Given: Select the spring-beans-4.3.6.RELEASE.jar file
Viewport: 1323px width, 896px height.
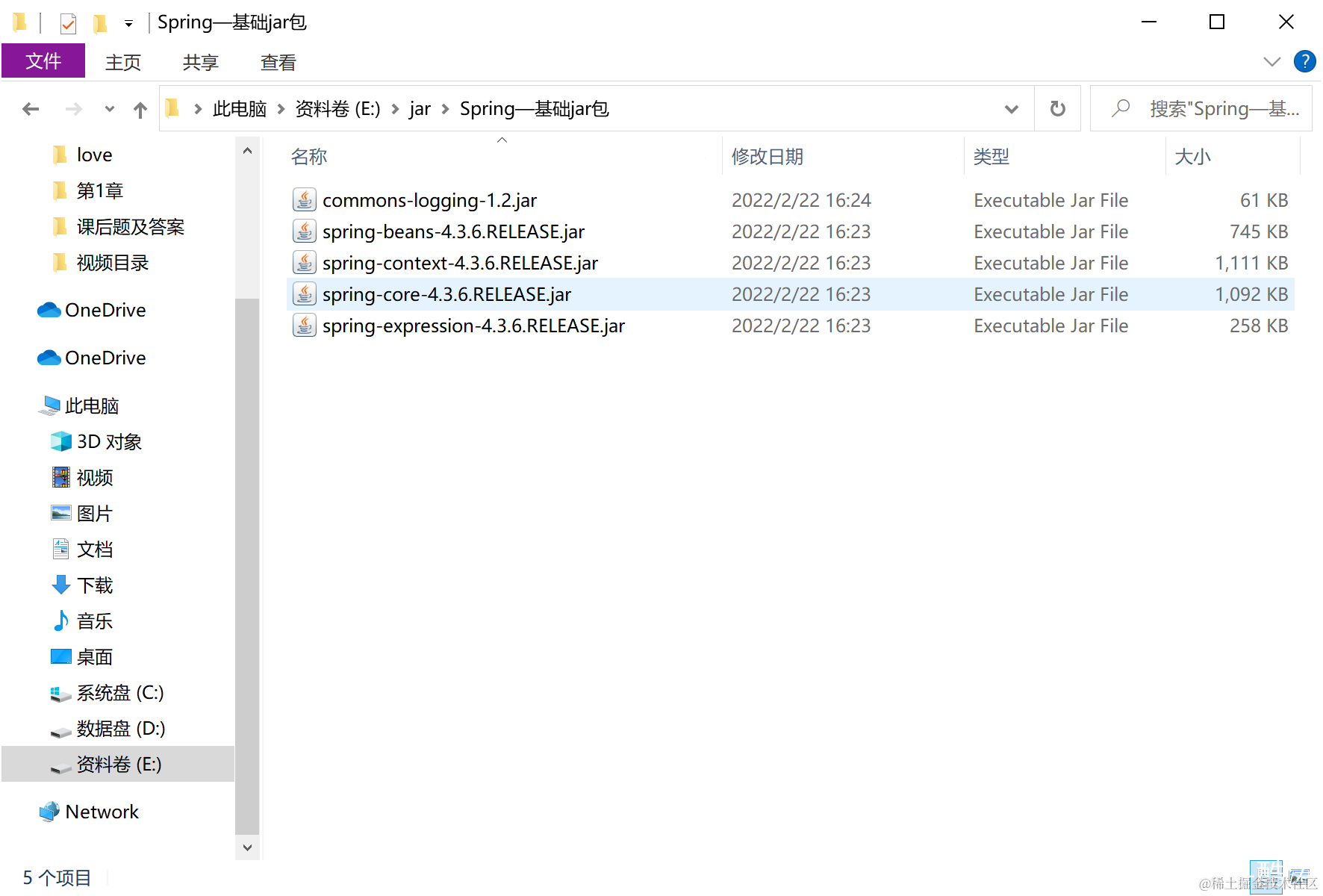Looking at the screenshot, I should pos(790,231).
